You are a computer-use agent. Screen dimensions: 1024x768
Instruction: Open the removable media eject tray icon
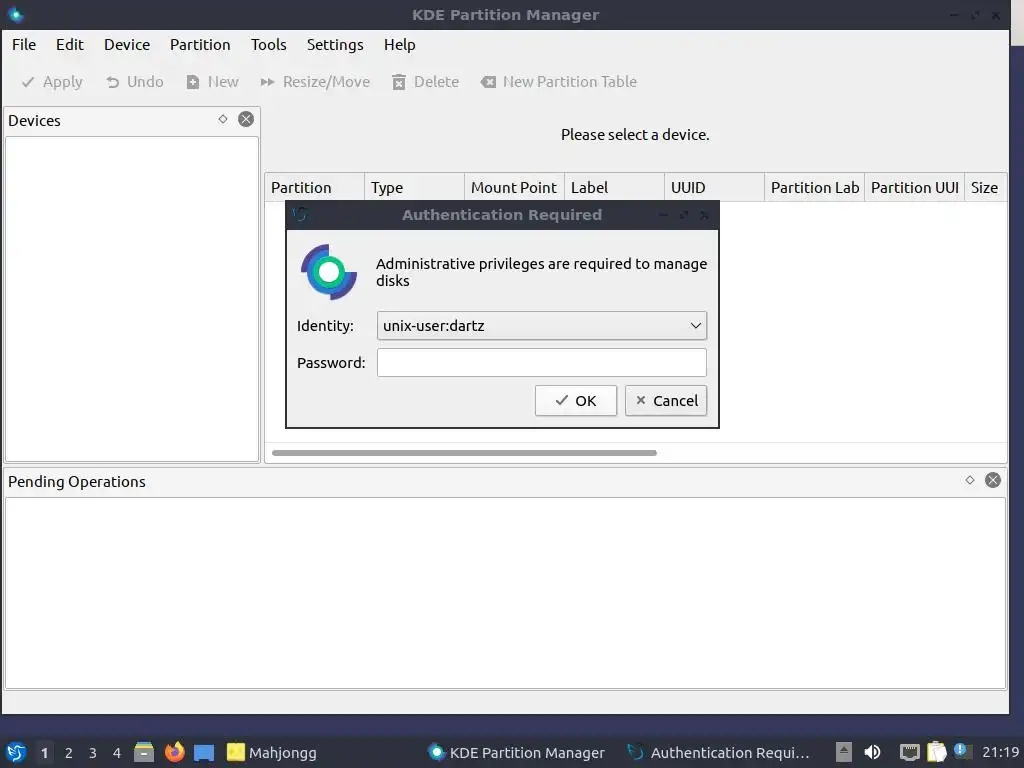pyautogui.click(x=844, y=752)
